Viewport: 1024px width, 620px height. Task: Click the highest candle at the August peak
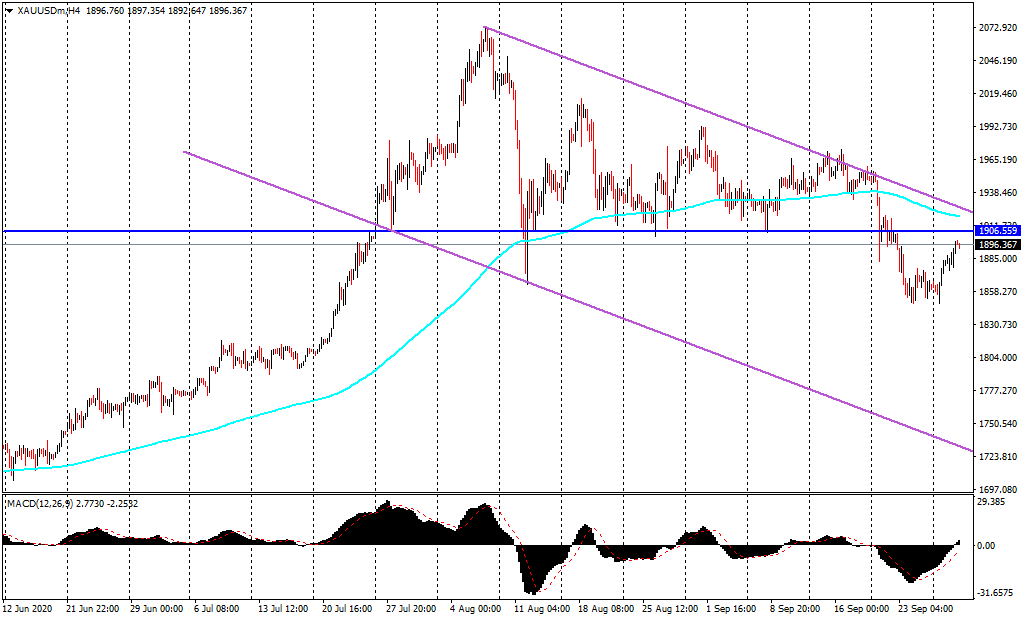485,32
